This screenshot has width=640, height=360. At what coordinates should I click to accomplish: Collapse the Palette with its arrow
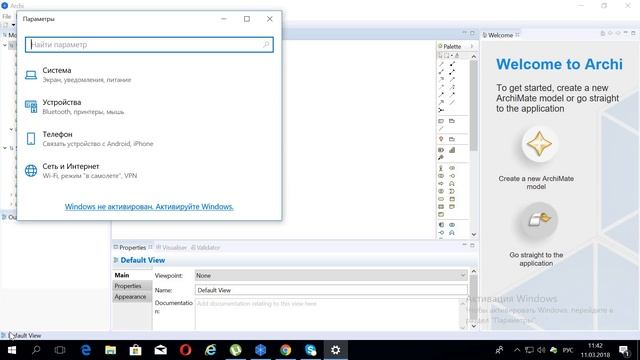click(472, 46)
